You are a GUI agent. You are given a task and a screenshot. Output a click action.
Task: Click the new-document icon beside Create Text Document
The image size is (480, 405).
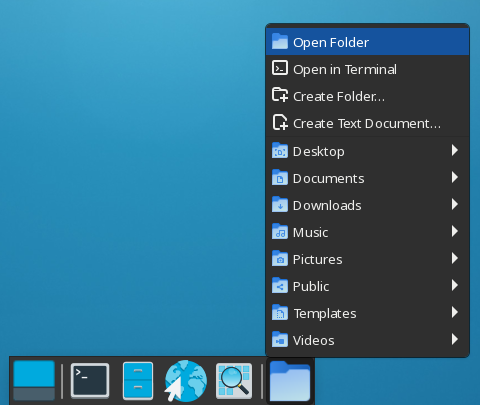click(x=280, y=122)
